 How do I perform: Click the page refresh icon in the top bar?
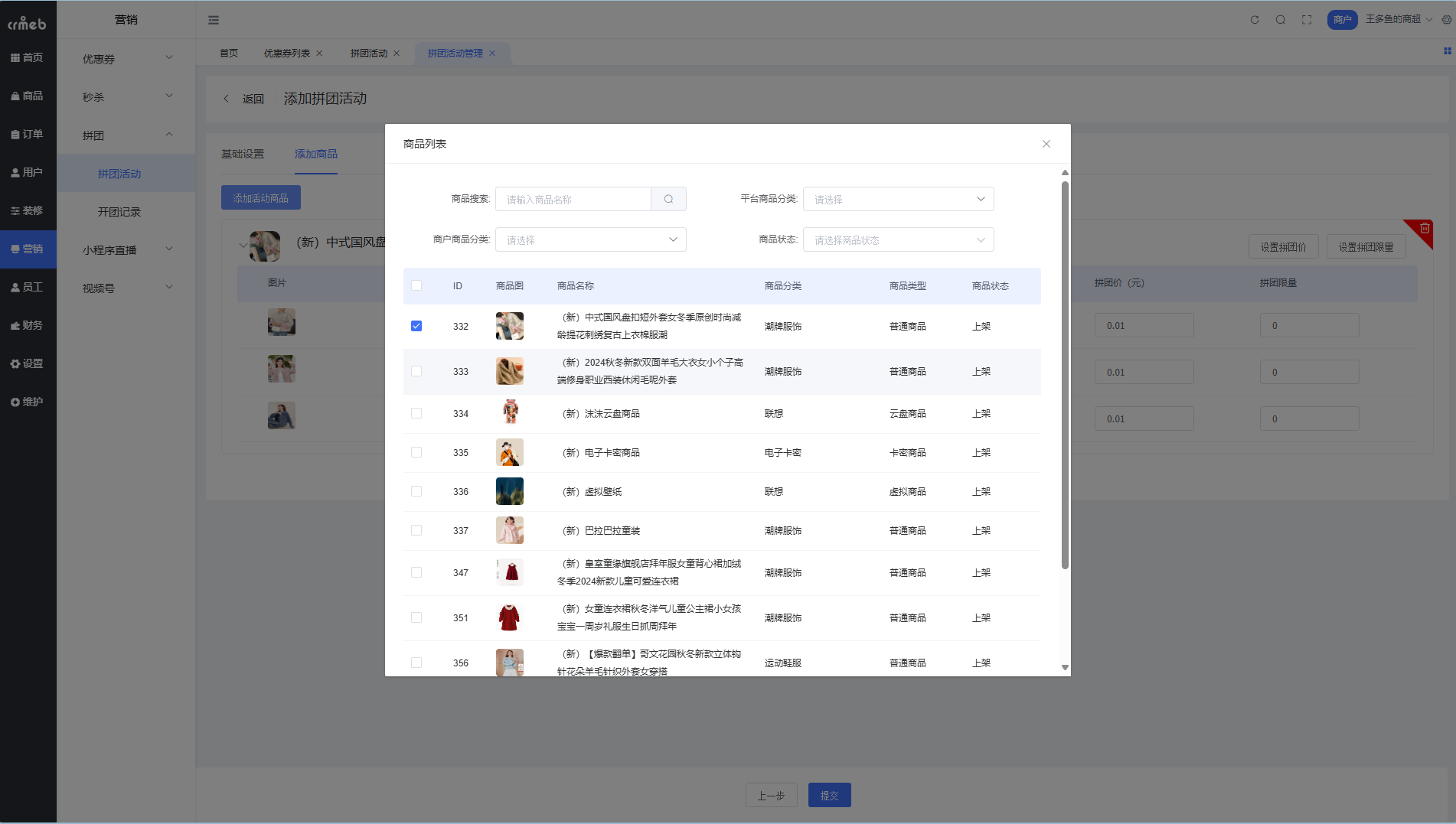(1255, 19)
